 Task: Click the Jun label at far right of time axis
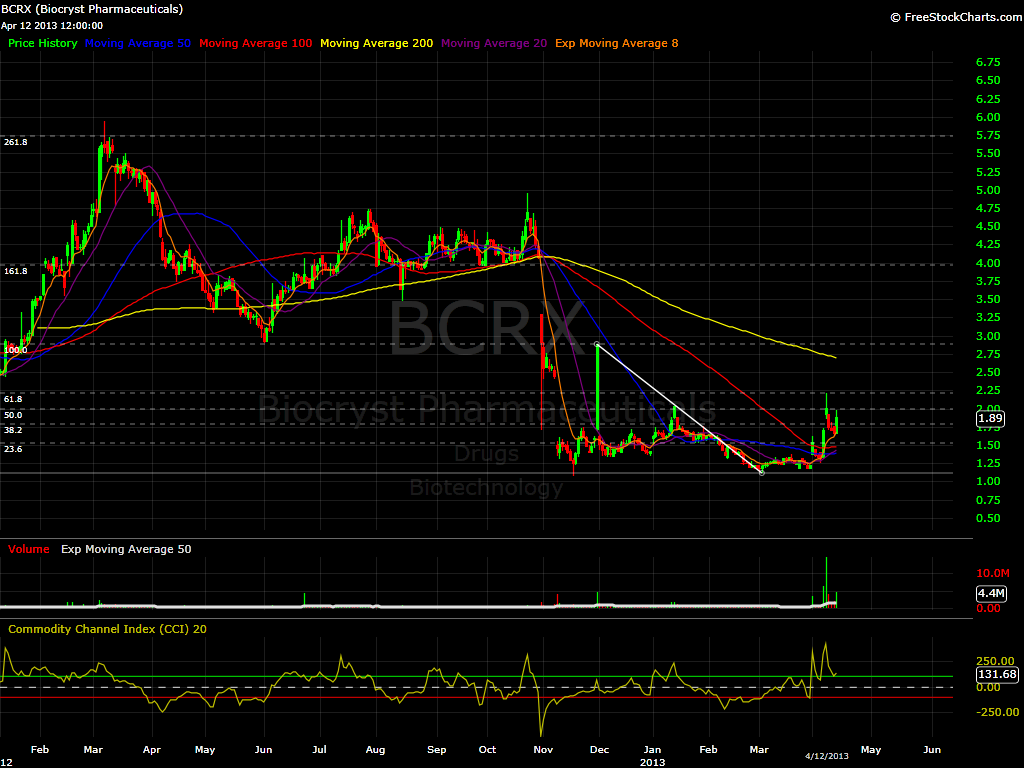click(x=932, y=749)
